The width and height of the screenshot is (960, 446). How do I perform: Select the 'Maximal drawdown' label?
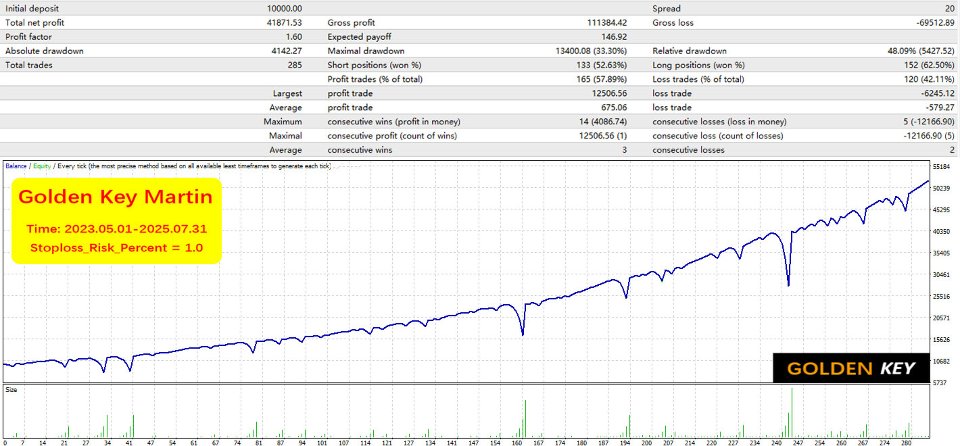click(366, 51)
